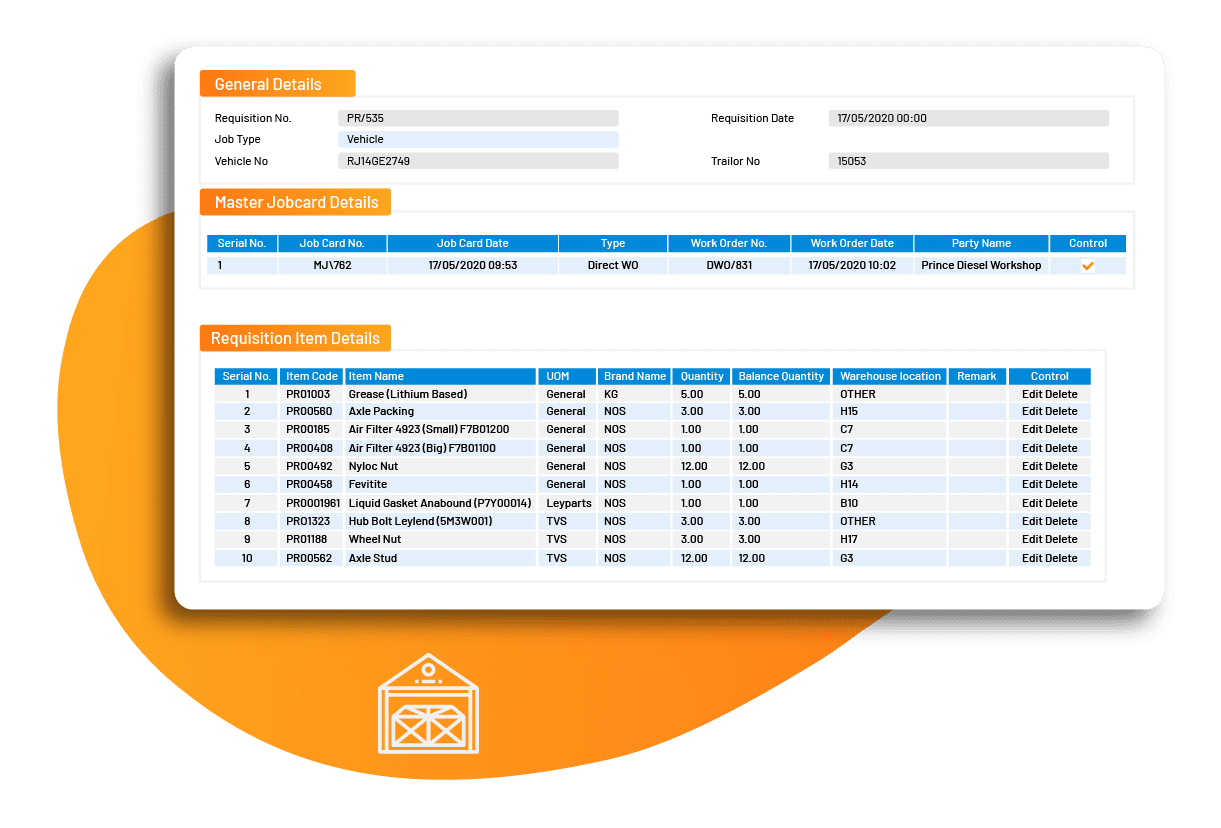Click Edit Delete for Axle Stud row

pos(1049,558)
